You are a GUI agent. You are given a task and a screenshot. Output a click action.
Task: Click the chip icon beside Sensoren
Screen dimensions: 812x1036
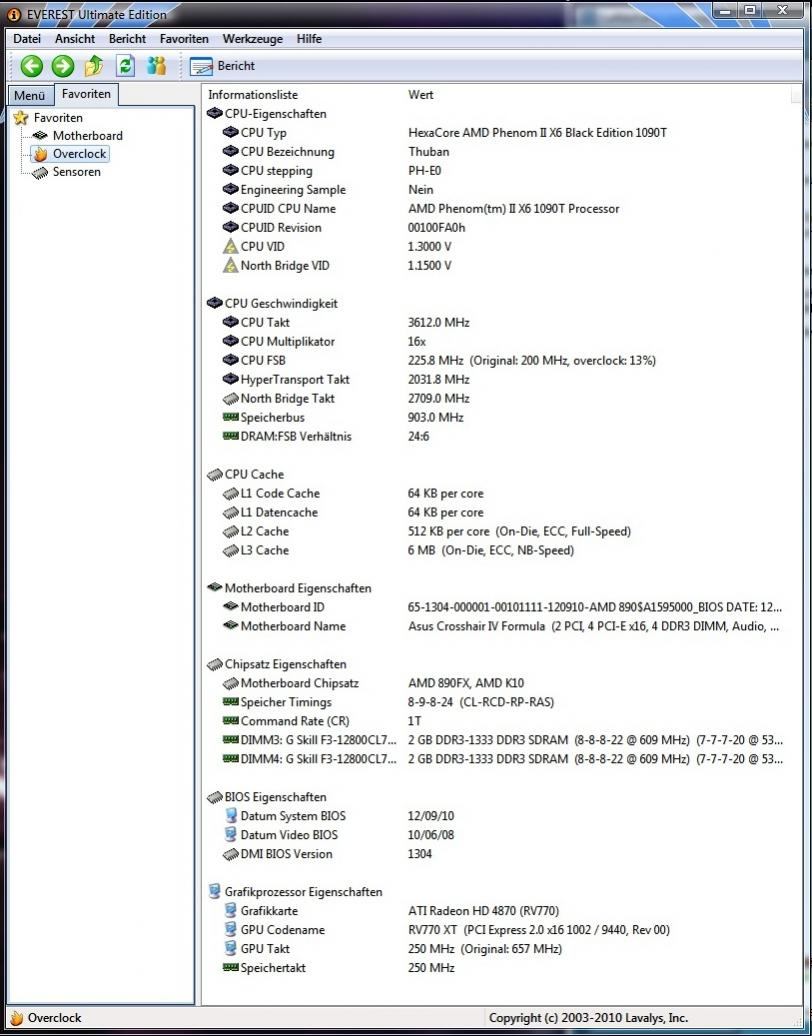click(x=40, y=172)
